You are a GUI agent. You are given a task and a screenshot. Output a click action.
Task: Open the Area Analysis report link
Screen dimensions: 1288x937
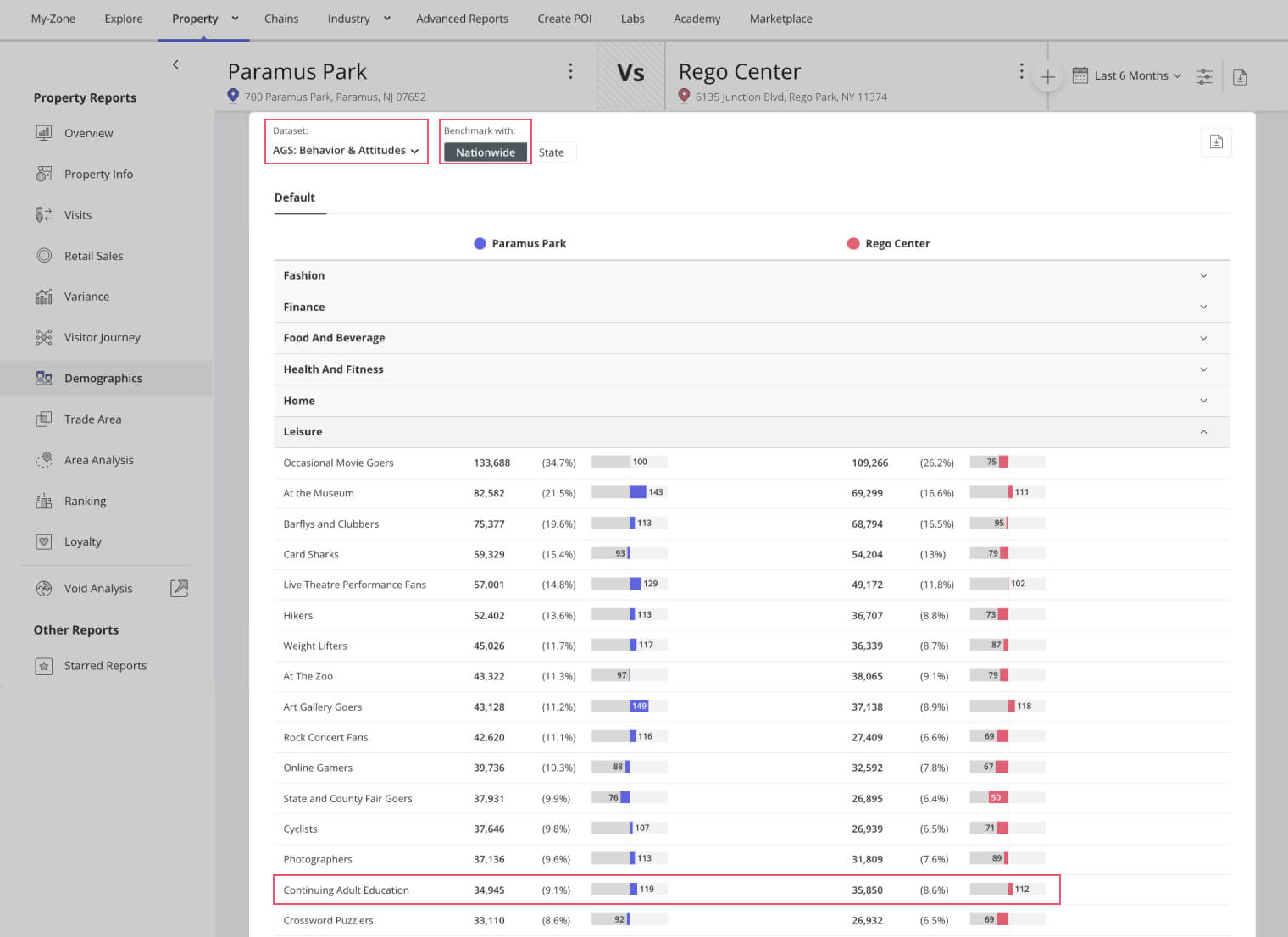coord(99,460)
